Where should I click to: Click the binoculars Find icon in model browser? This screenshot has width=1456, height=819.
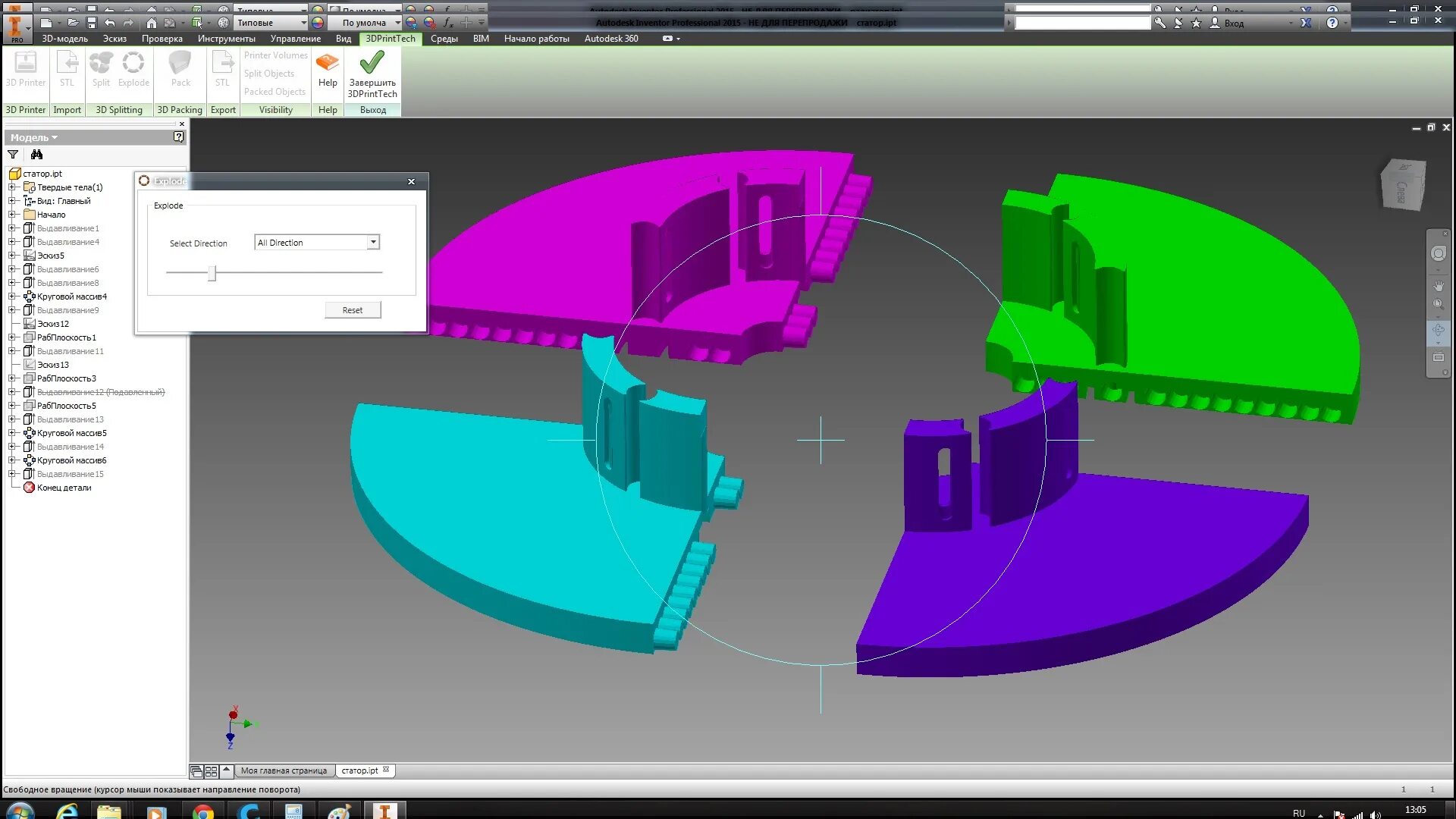pos(36,155)
